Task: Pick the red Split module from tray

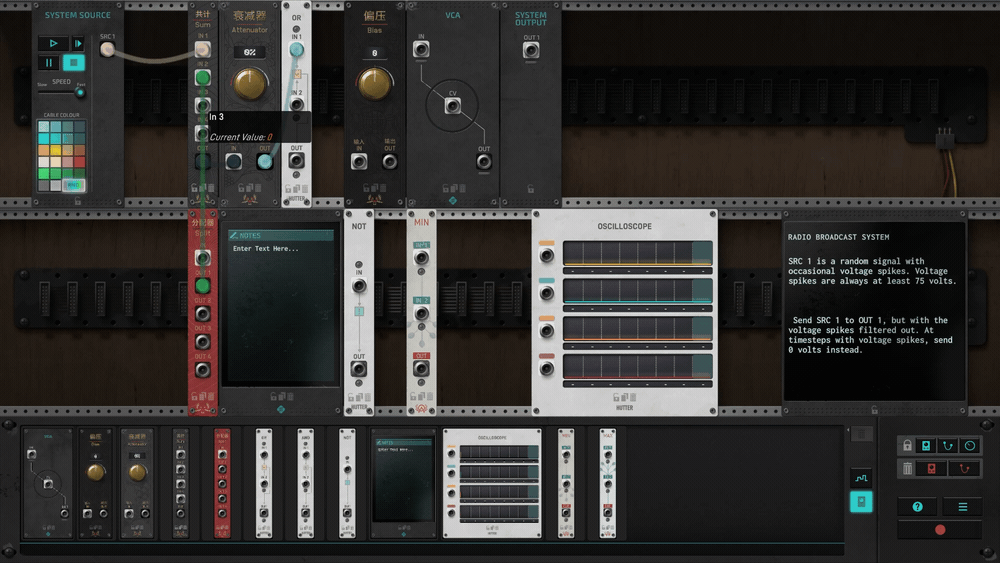Action: click(222, 483)
